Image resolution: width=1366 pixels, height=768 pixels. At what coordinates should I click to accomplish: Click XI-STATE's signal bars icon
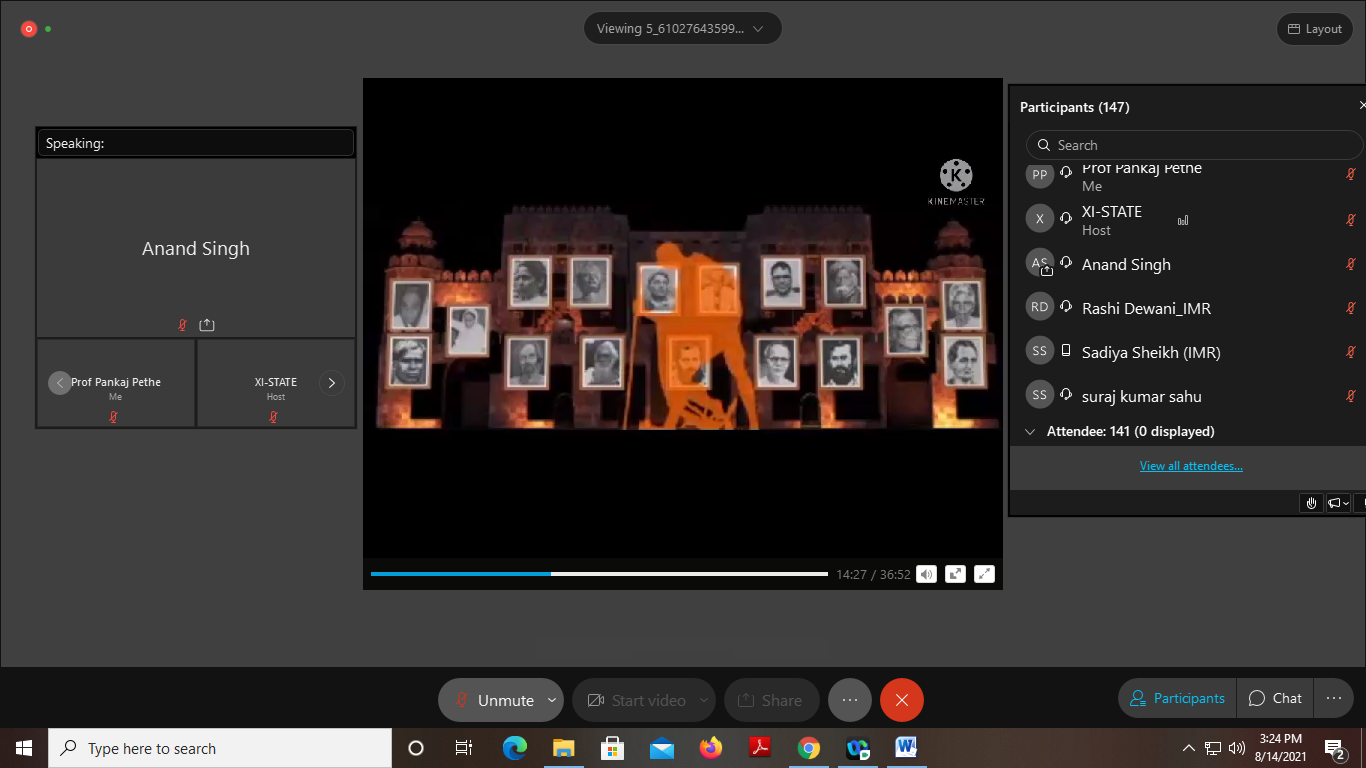coord(1183,220)
